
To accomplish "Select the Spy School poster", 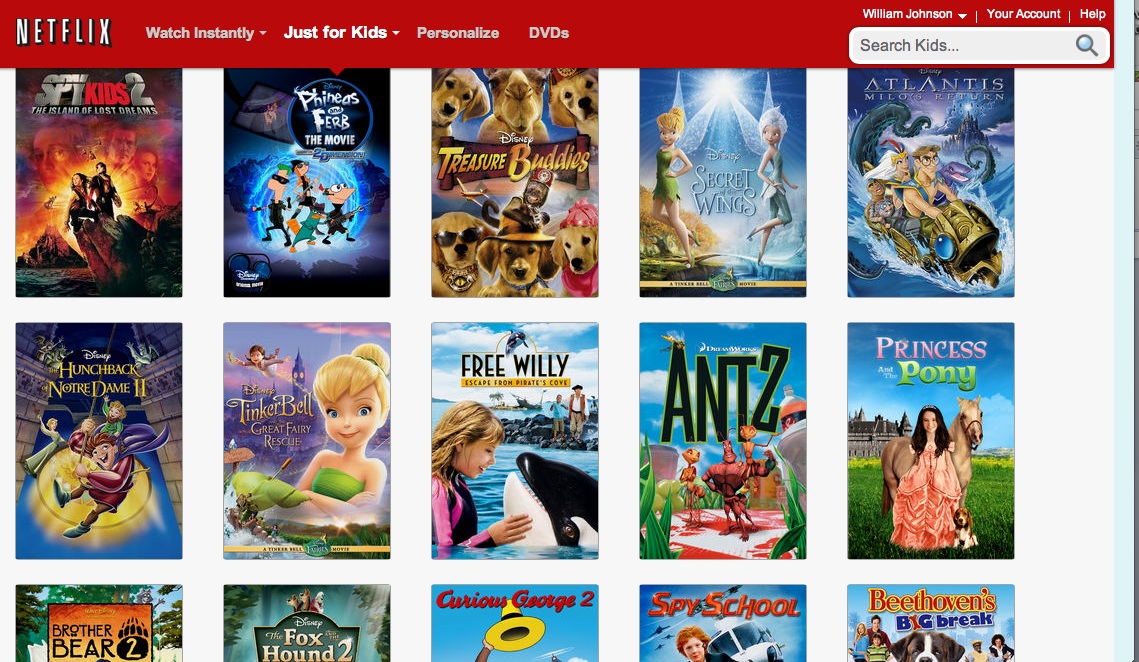I will pos(723,623).
